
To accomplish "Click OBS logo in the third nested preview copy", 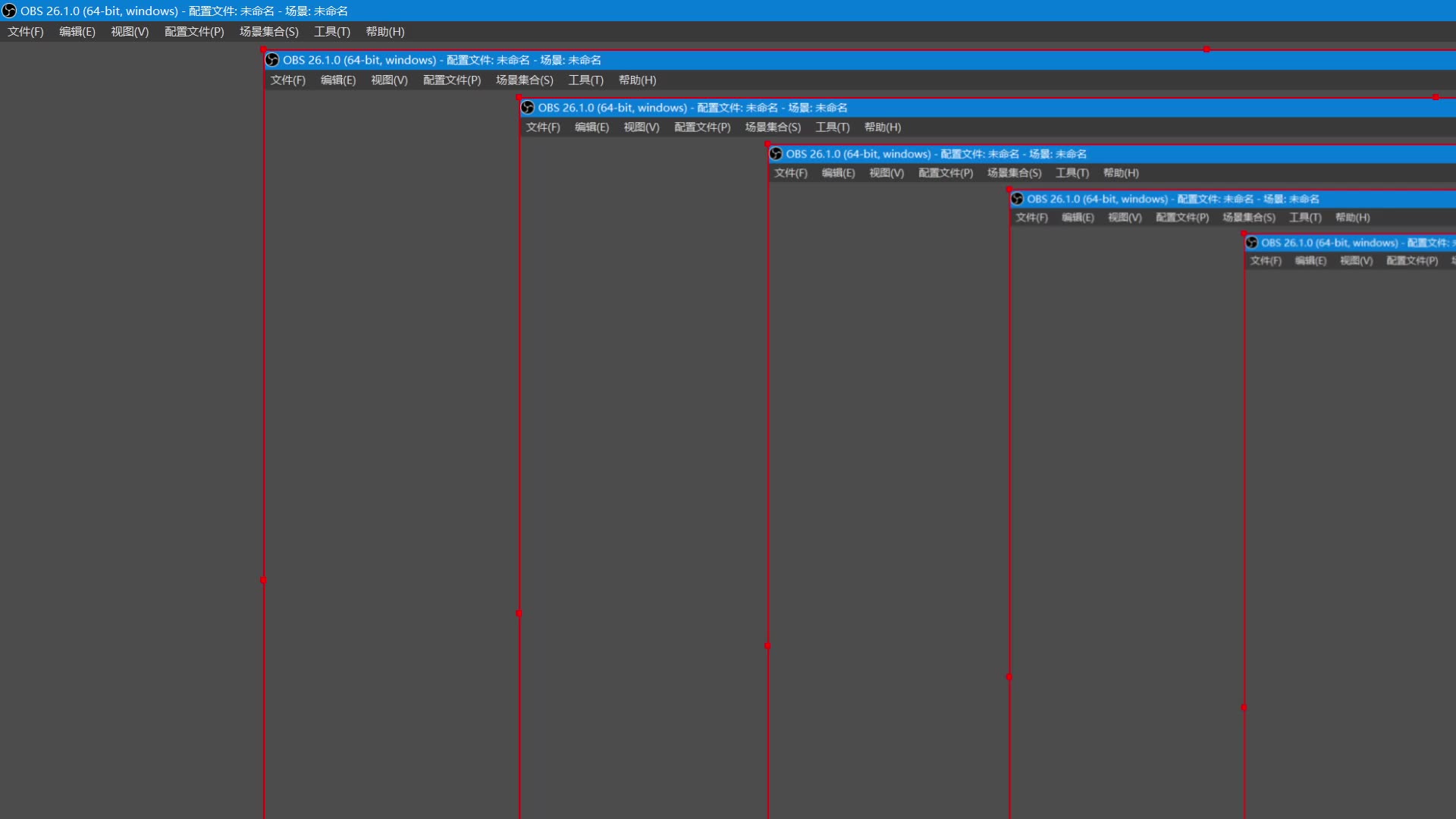I will pyautogui.click(x=775, y=154).
